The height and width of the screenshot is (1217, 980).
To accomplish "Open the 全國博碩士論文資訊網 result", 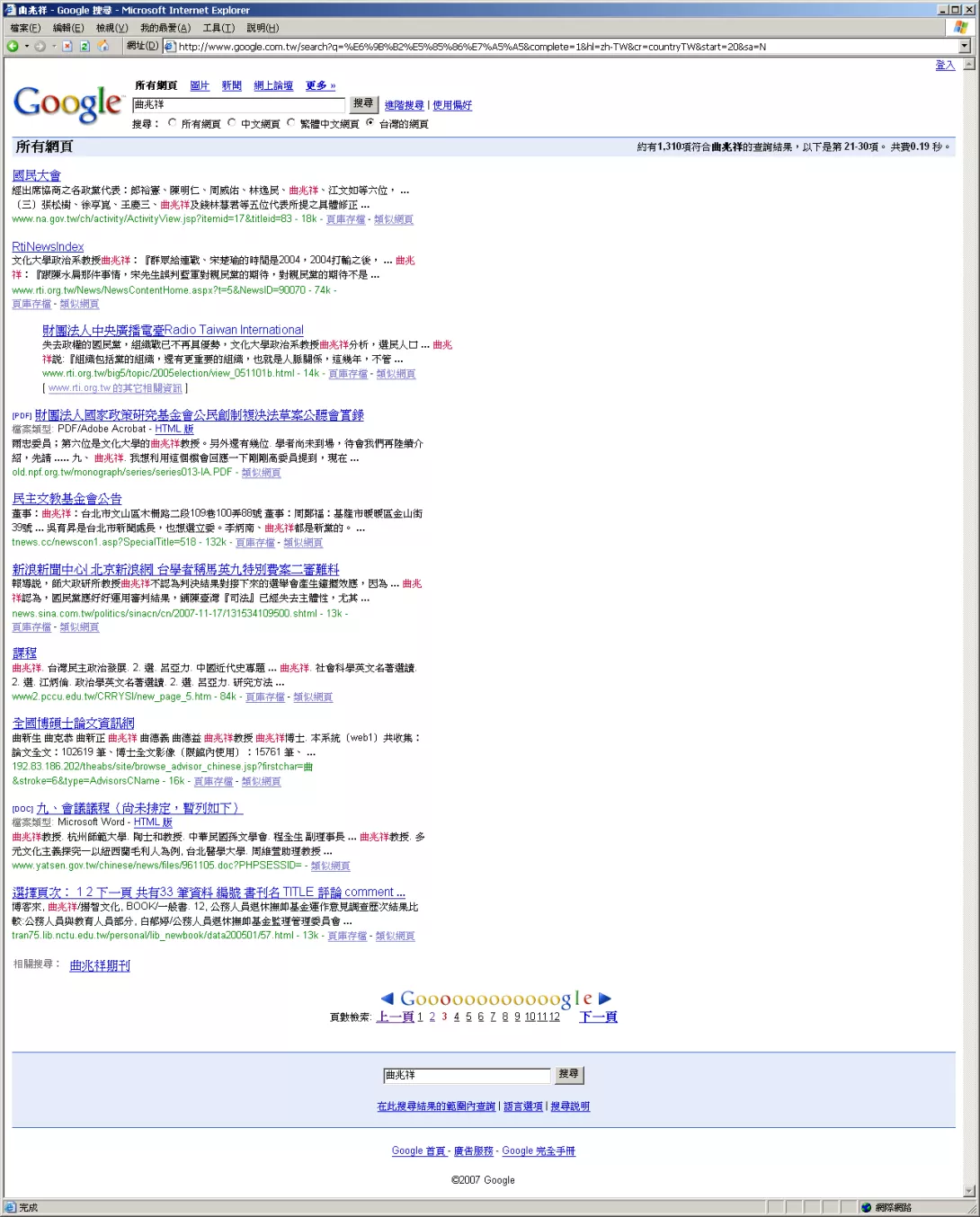I will tap(73, 723).
